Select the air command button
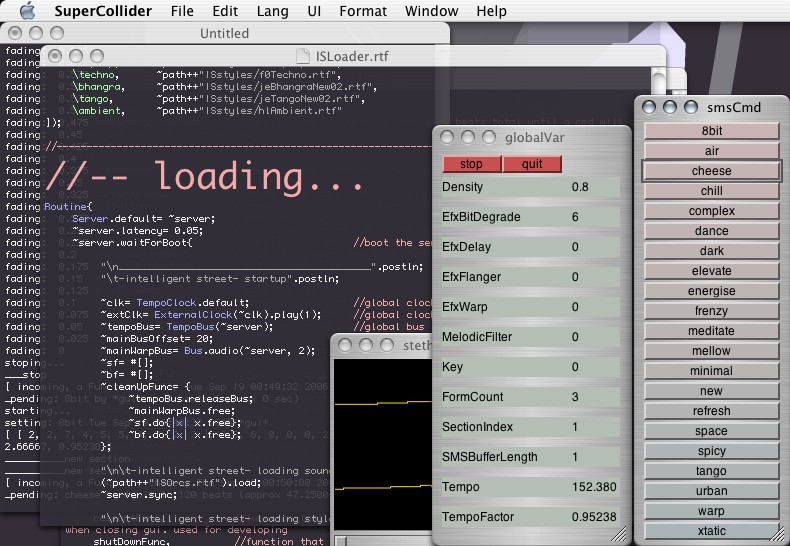 click(711, 151)
